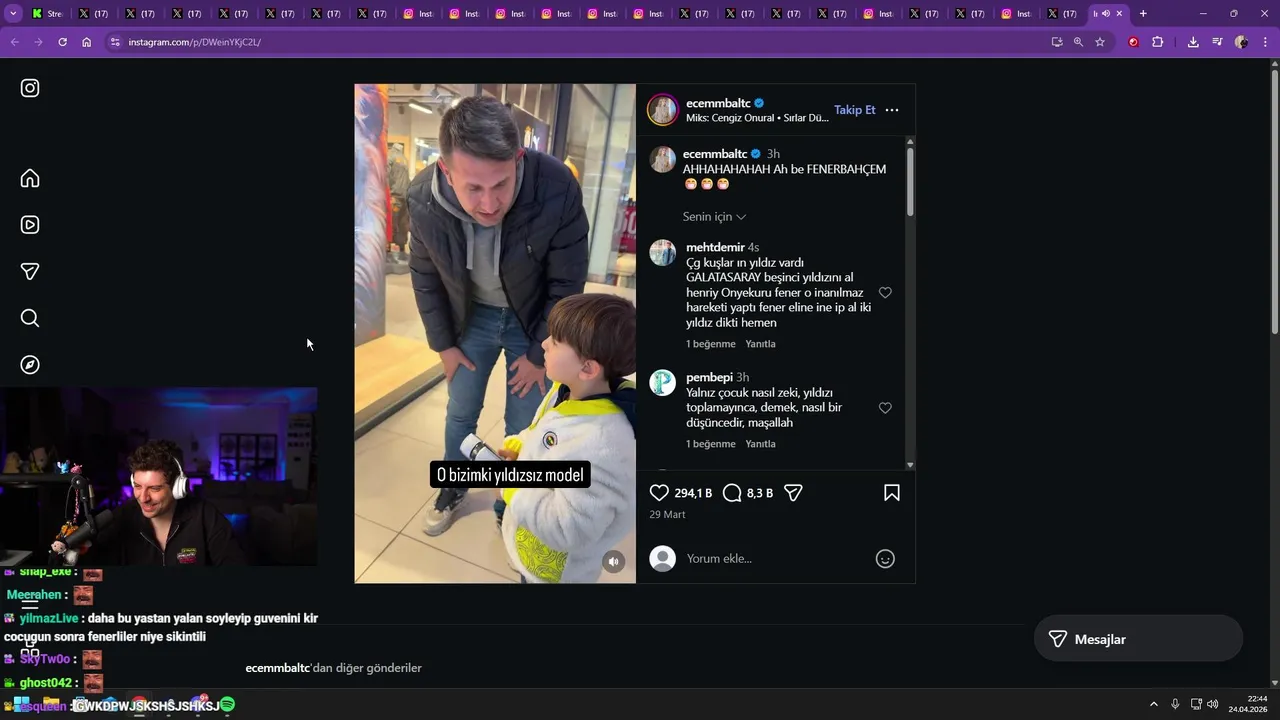Open browser Downloads
1280x720 pixels.
(1193, 42)
